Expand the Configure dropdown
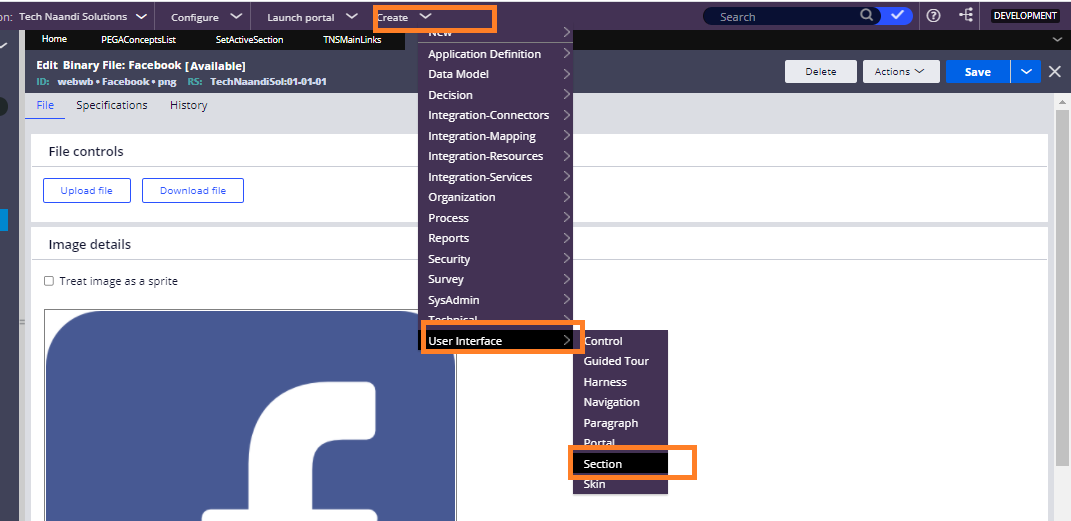1071x521 pixels. 206,17
